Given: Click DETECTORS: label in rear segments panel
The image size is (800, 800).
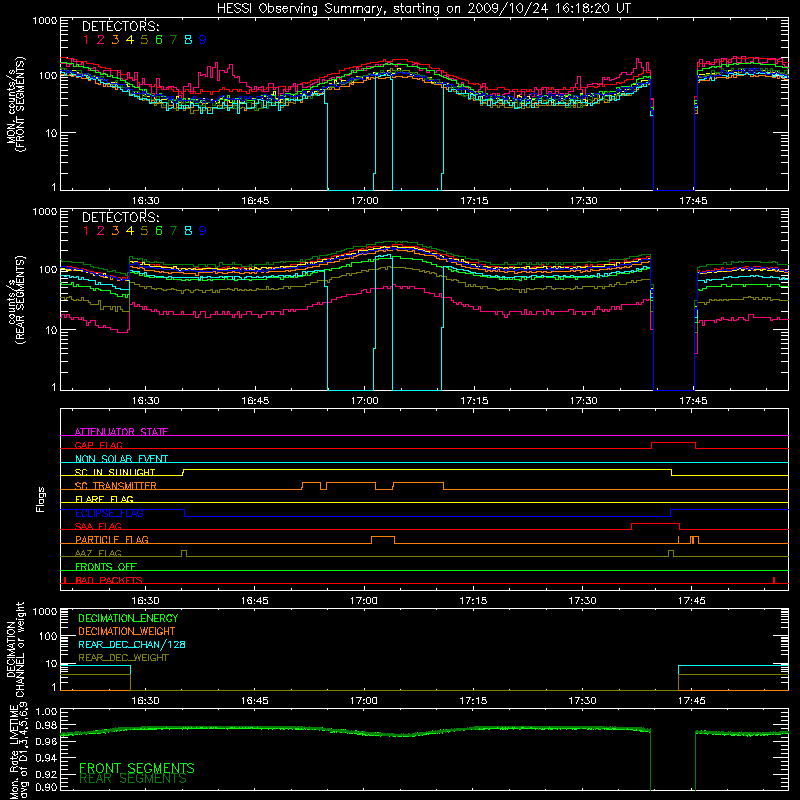Looking at the screenshot, I should click(120, 218).
